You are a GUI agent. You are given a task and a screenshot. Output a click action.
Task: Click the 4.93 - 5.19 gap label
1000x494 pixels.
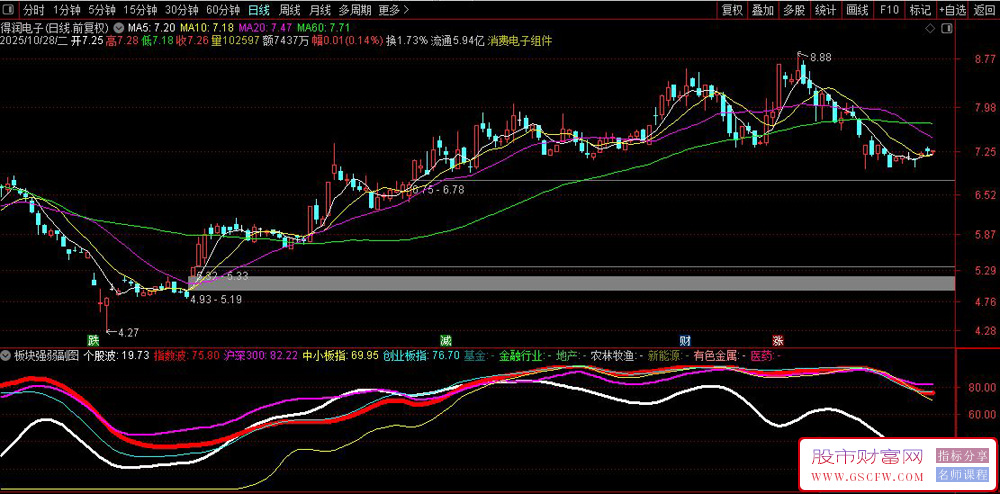click(x=216, y=300)
